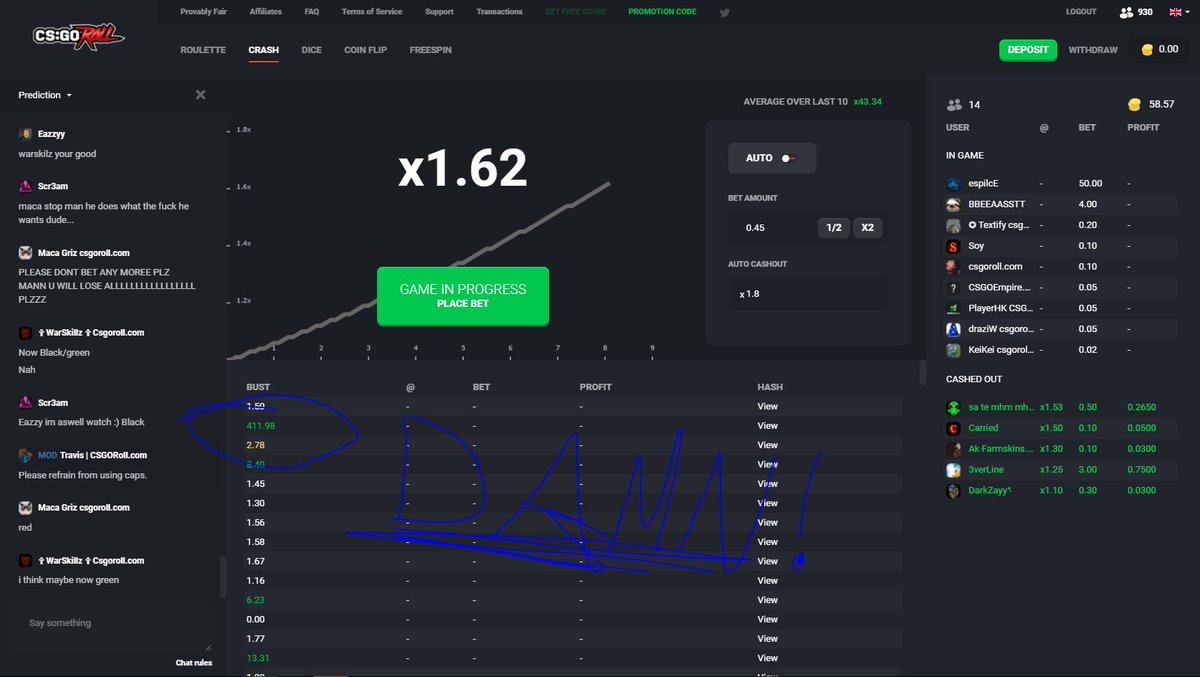Click the Place Bet button
This screenshot has height=677, width=1200.
tap(463, 295)
